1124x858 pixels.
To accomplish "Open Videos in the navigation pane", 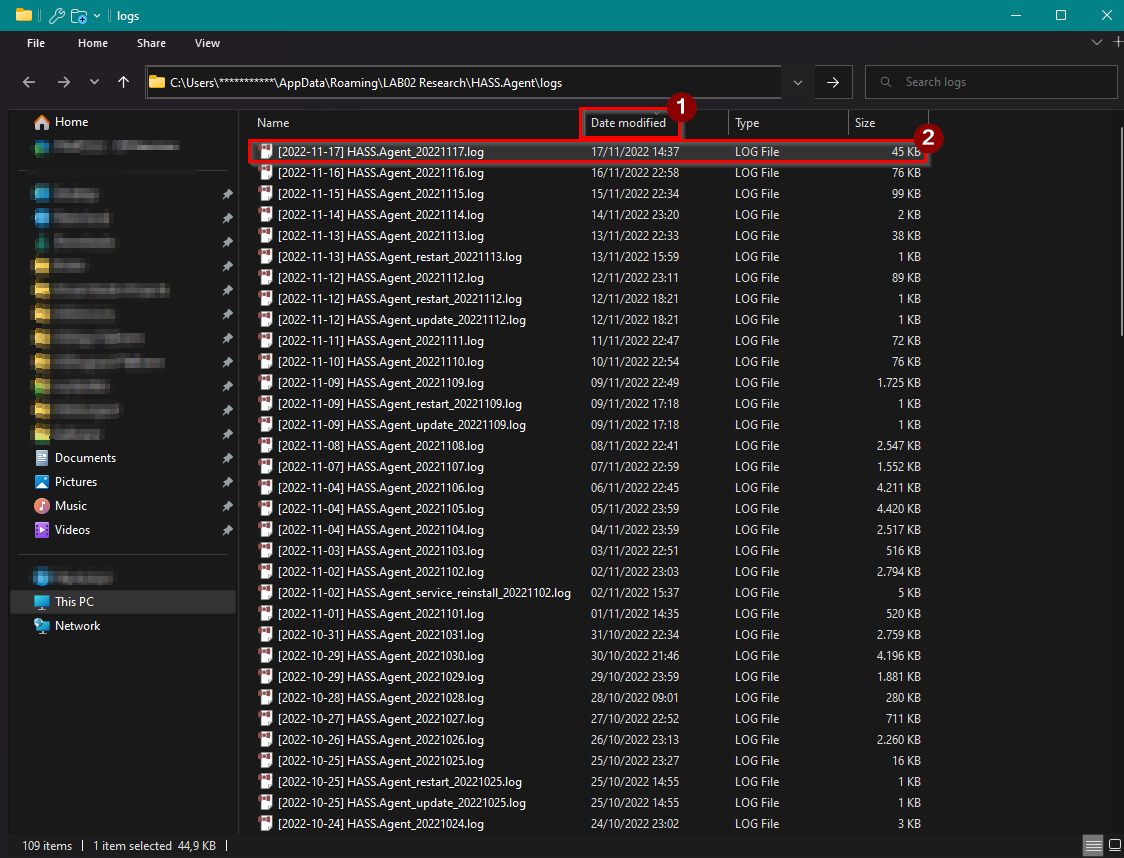I will pos(72,530).
